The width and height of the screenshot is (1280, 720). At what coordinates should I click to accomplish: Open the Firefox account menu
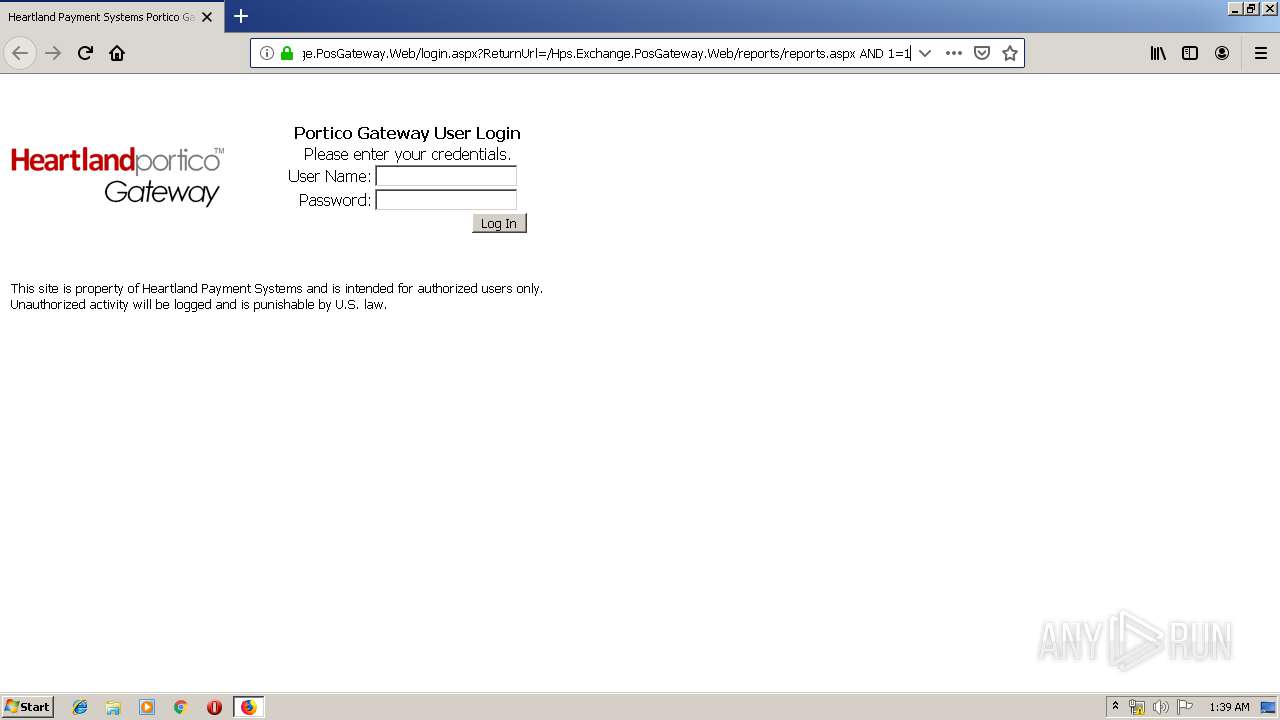pos(1222,53)
